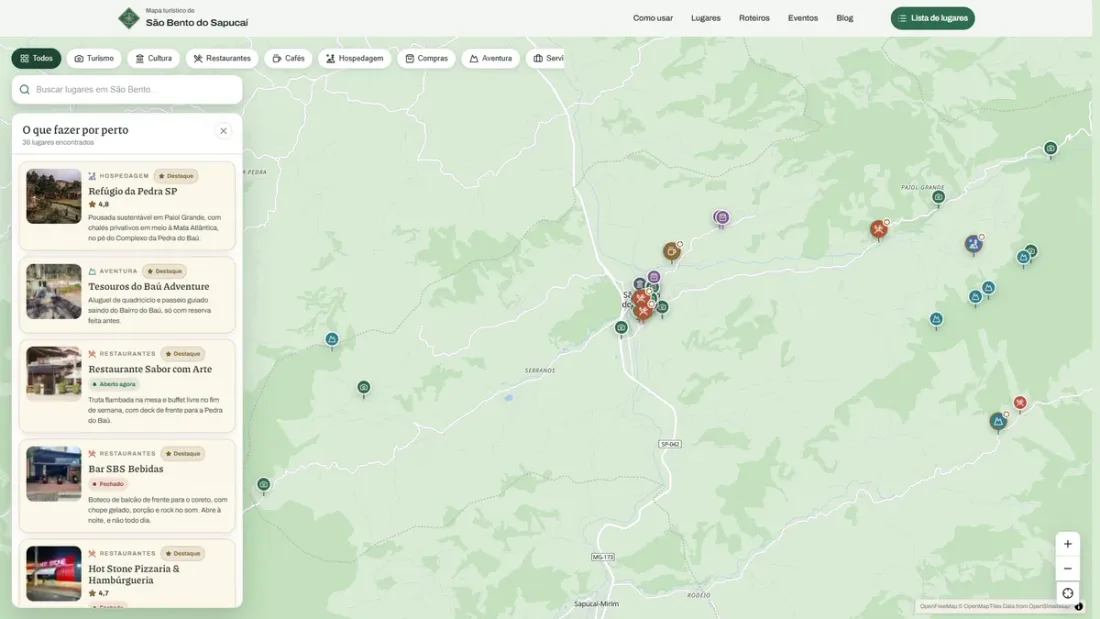Viewport: 1100px width, 619px height.
Task: Click the São Bento do Sapucaí logo icon
Action: click(128, 18)
